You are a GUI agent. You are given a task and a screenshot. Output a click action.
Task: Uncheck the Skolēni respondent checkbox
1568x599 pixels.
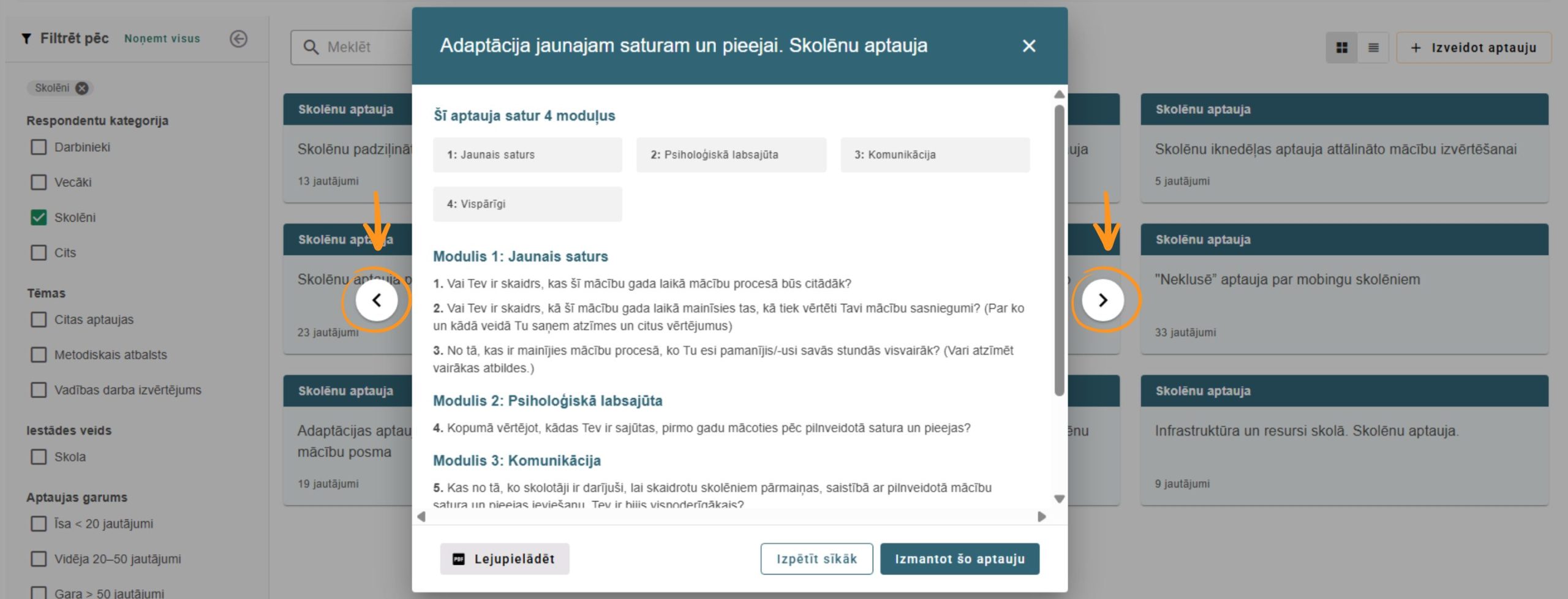click(39, 217)
